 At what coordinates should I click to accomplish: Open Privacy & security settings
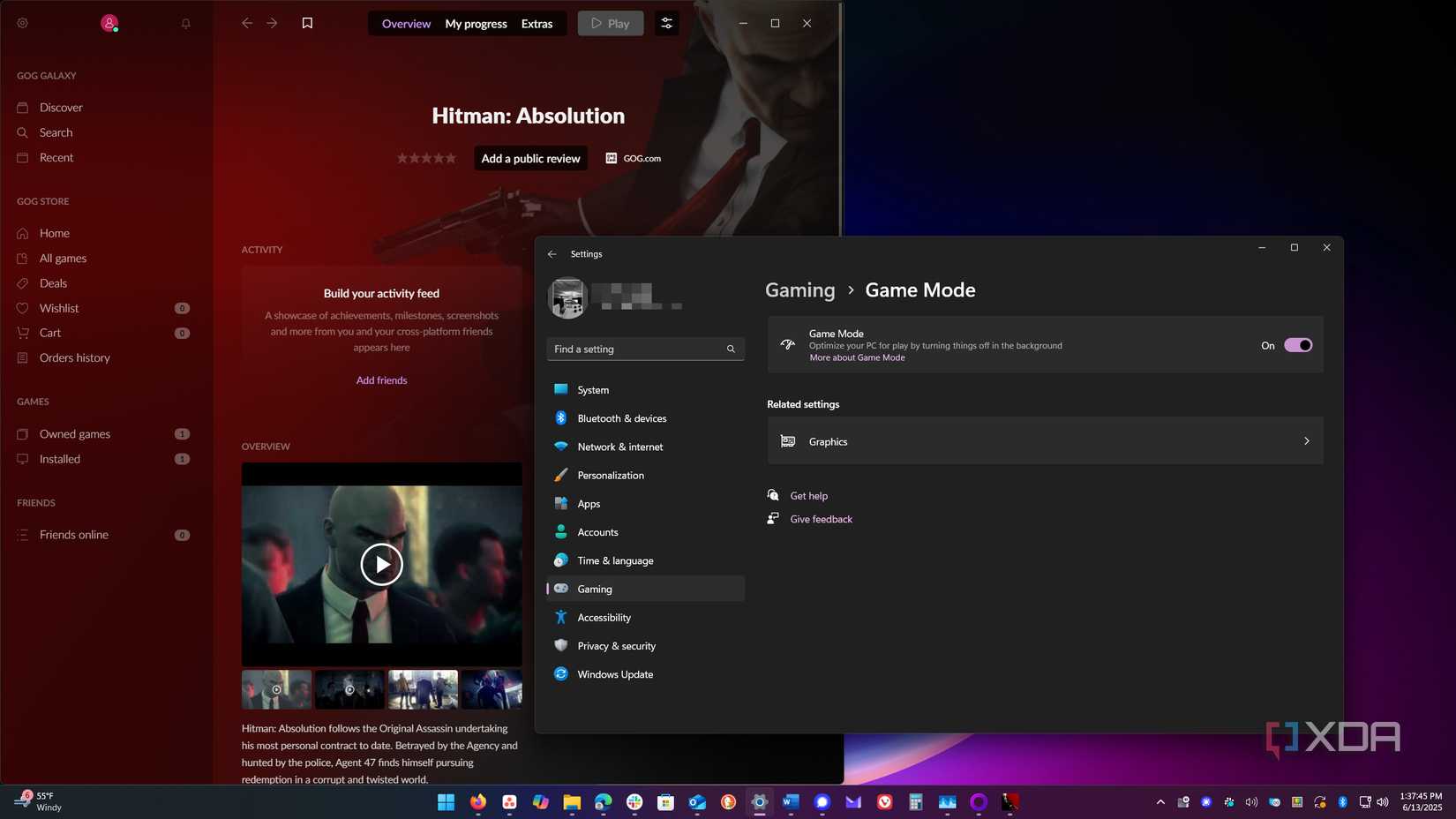coord(645,646)
